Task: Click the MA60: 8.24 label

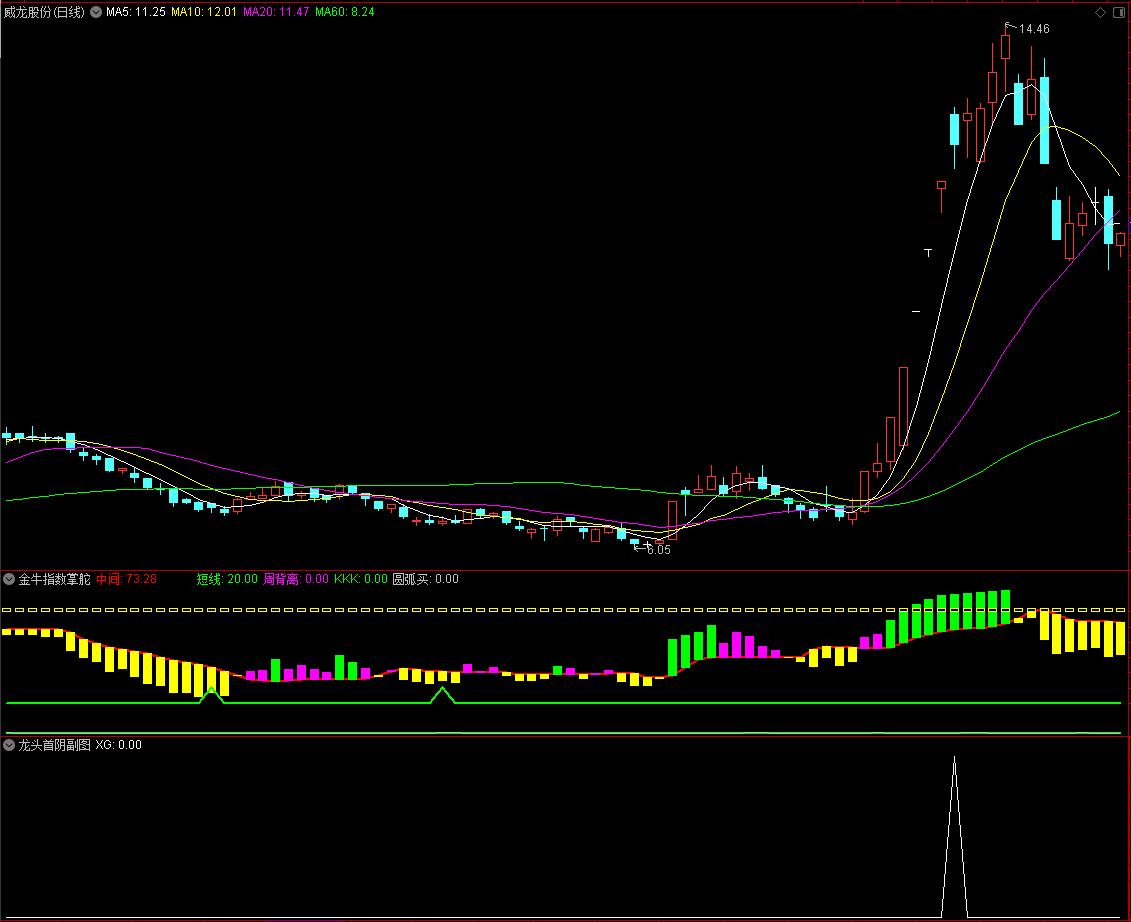Action: click(345, 12)
